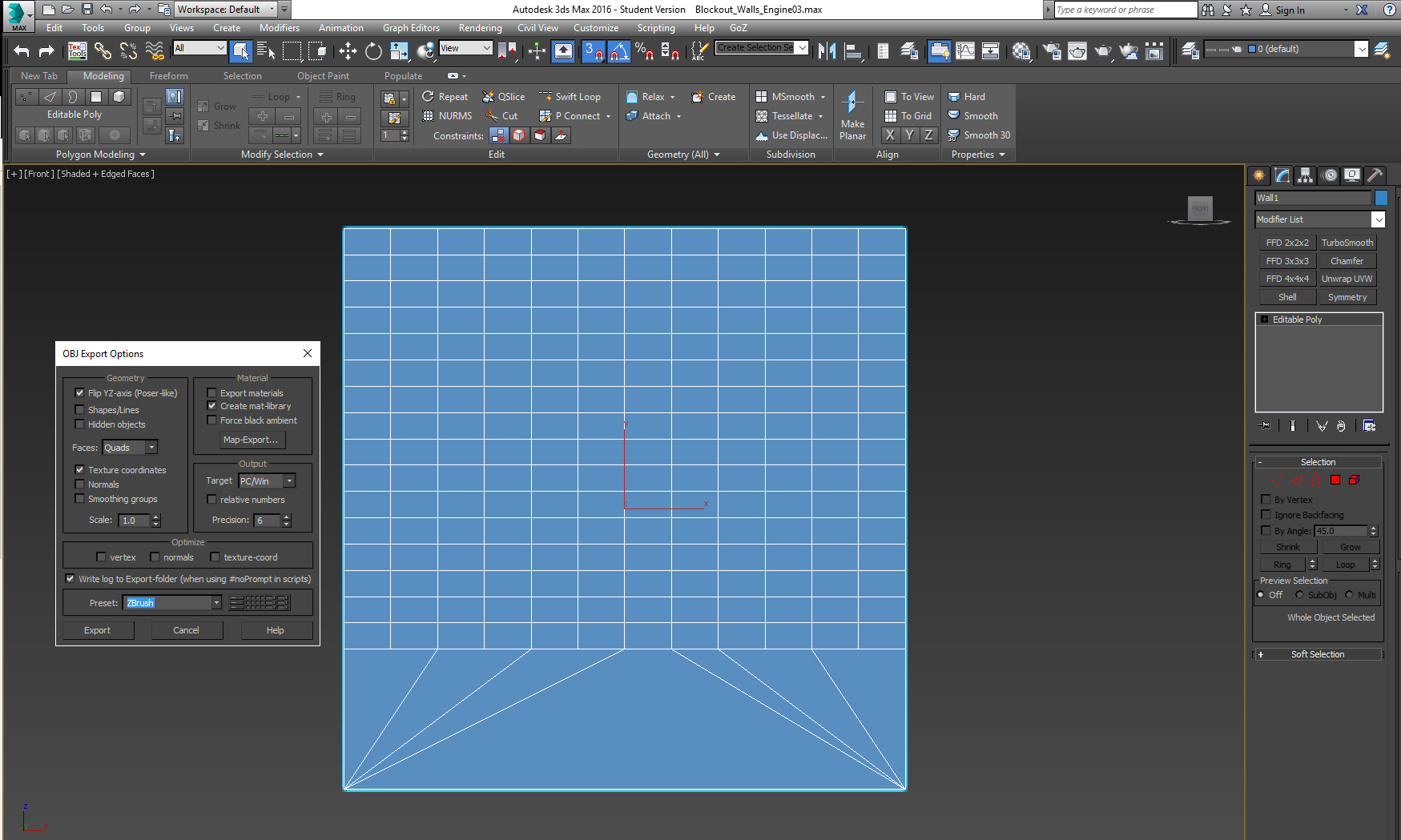Open the Material Editor icon
The width and height of the screenshot is (1401, 840).
[1021, 51]
